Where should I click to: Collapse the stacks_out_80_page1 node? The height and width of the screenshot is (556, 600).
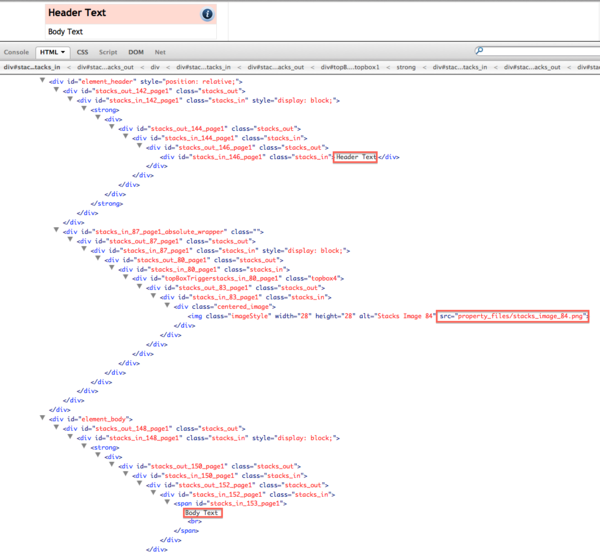coord(98,258)
